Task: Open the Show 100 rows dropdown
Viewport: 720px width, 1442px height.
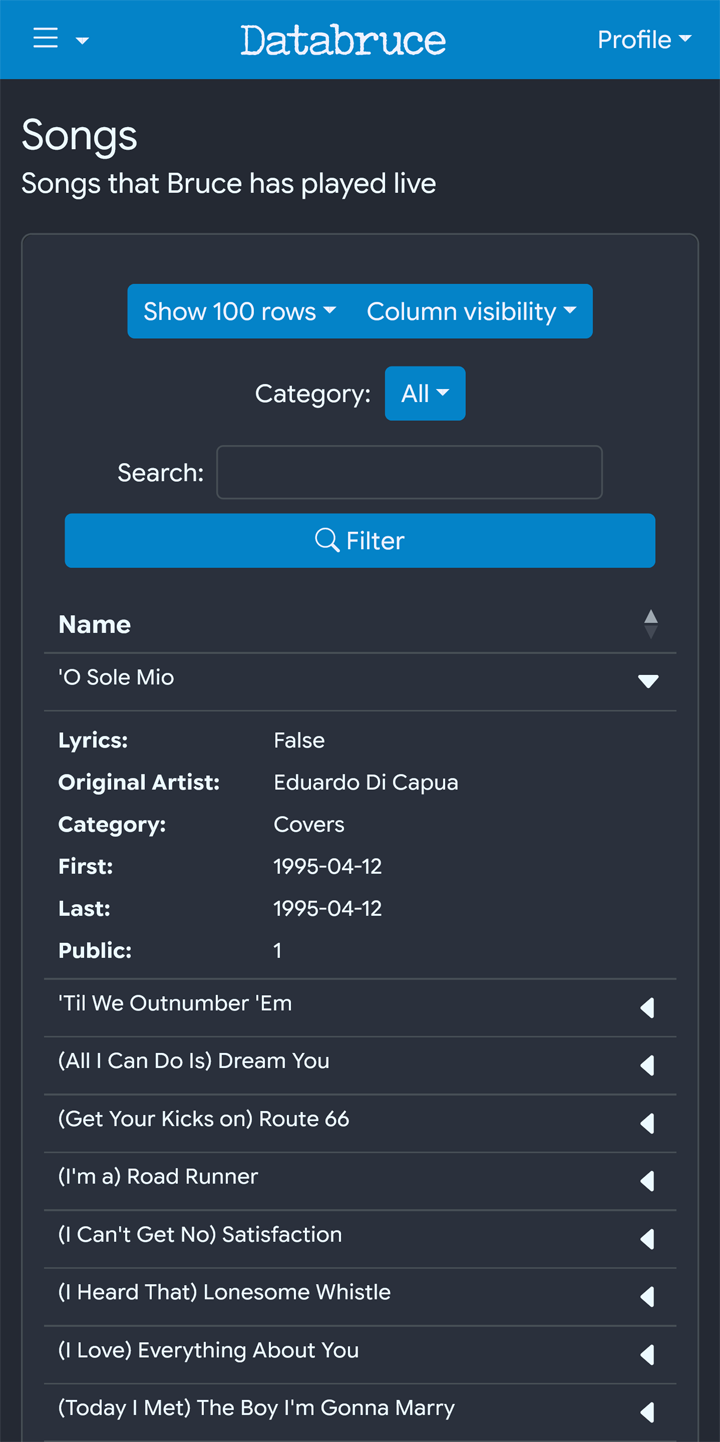Action: click(240, 311)
